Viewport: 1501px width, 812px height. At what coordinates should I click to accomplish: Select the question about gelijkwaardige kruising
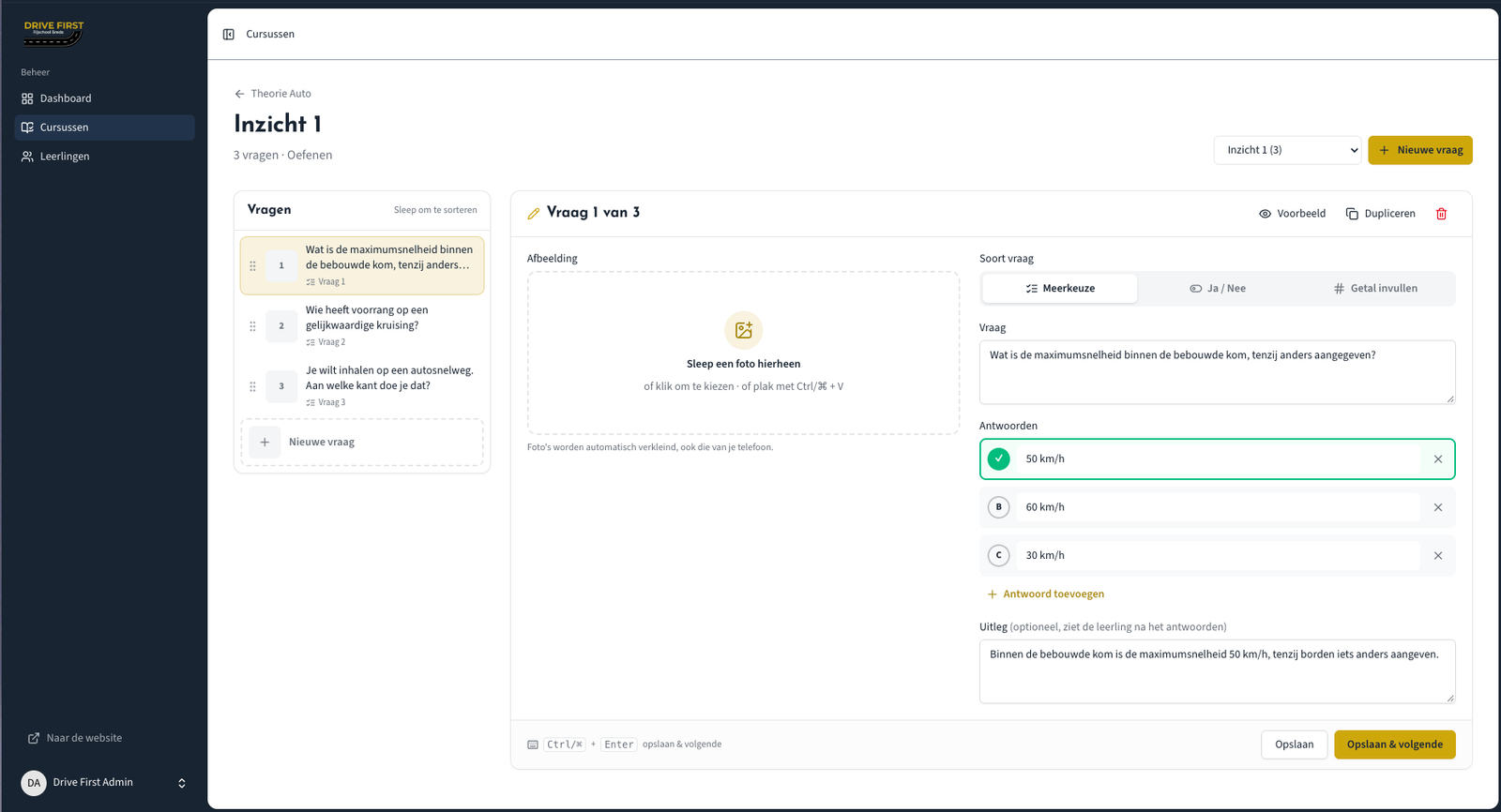[x=362, y=326]
